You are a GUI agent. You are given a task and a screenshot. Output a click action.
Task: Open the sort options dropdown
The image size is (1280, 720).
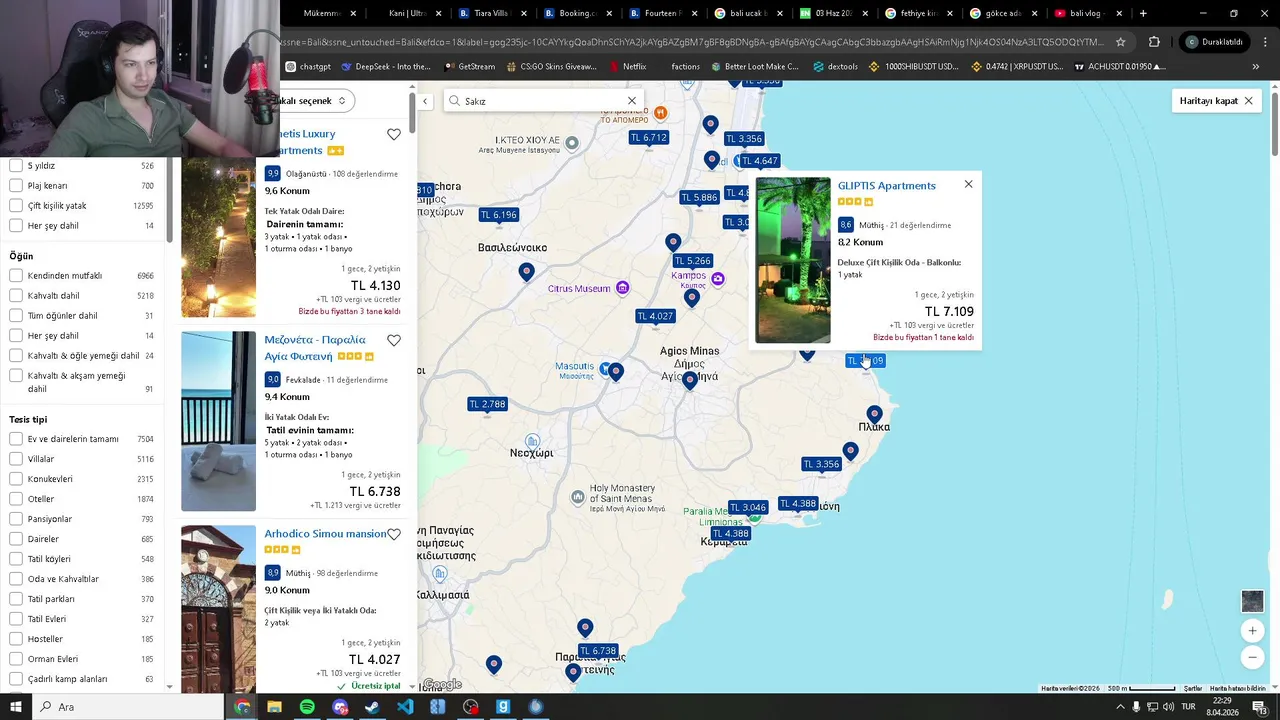click(313, 101)
